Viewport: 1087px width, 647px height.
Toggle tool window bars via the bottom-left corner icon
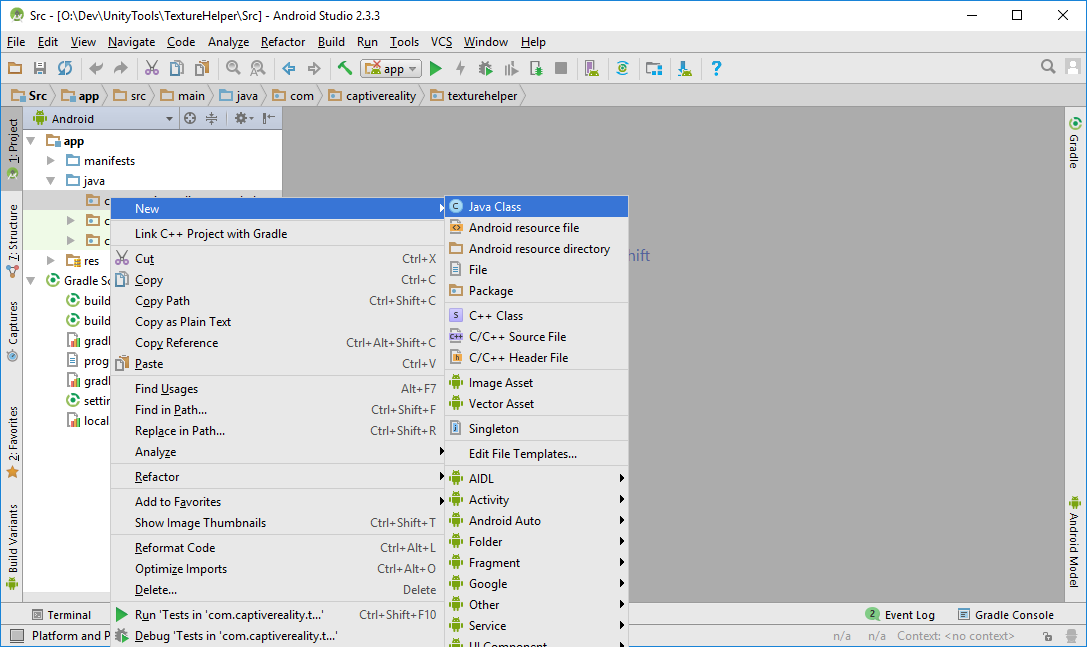[17, 635]
